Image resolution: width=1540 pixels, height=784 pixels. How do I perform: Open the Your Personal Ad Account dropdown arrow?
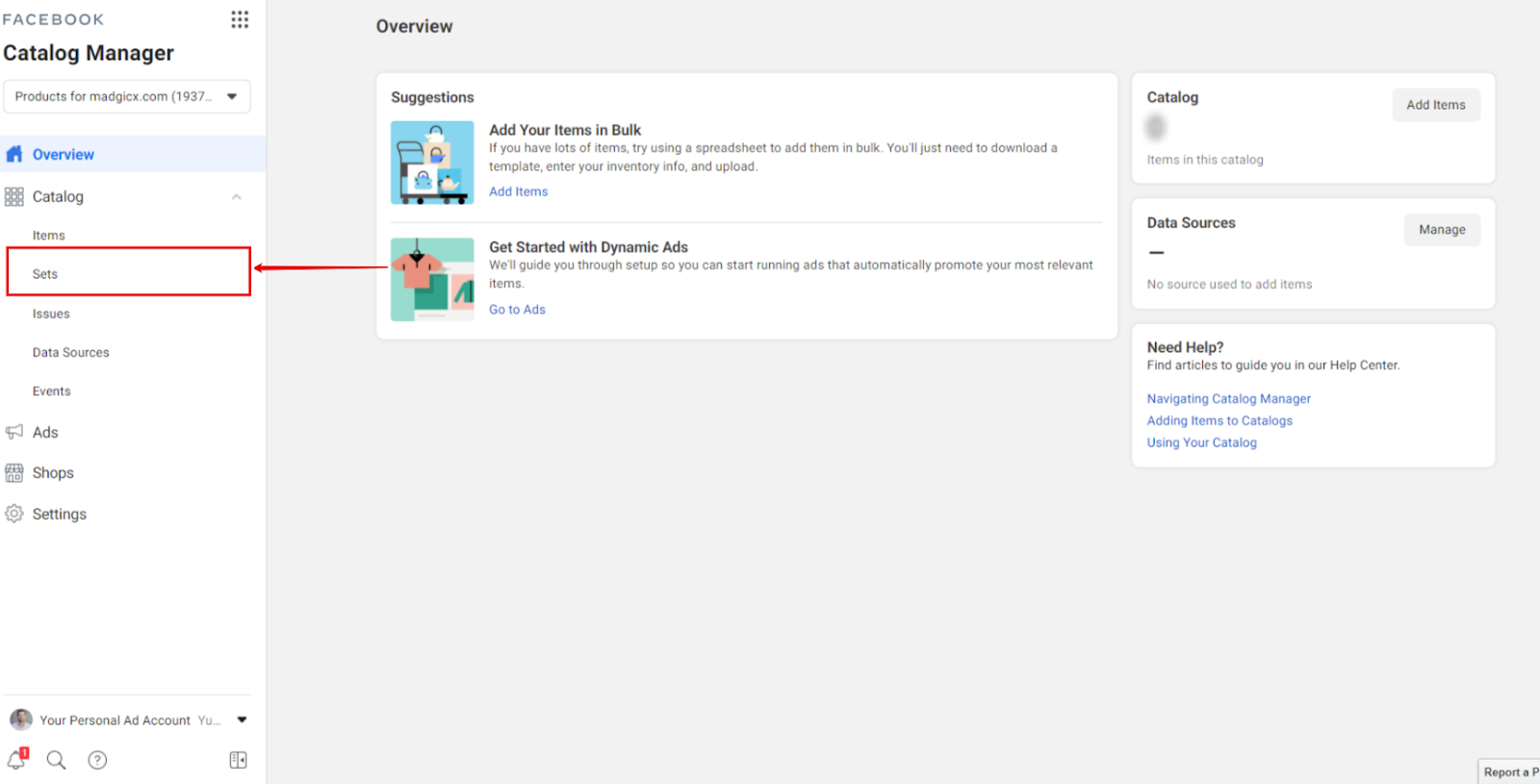click(242, 720)
